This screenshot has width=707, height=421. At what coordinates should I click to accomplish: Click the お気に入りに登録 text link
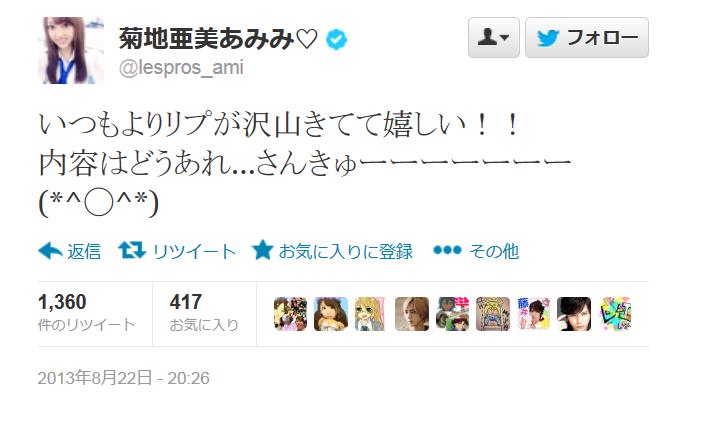pos(346,251)
